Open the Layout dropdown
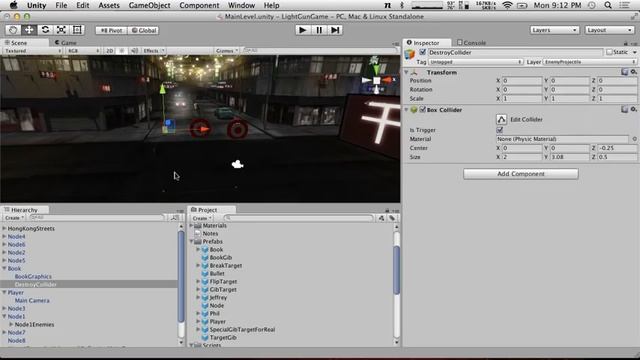 click(x=609, y=30)
